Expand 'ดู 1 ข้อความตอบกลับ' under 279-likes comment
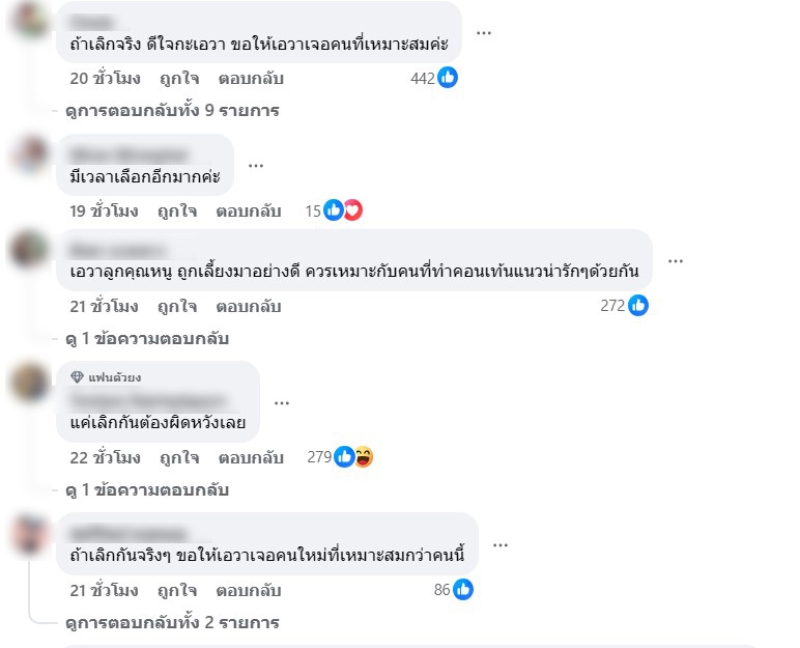The height and width of the screenshot is (648, 800). [147, 490]
